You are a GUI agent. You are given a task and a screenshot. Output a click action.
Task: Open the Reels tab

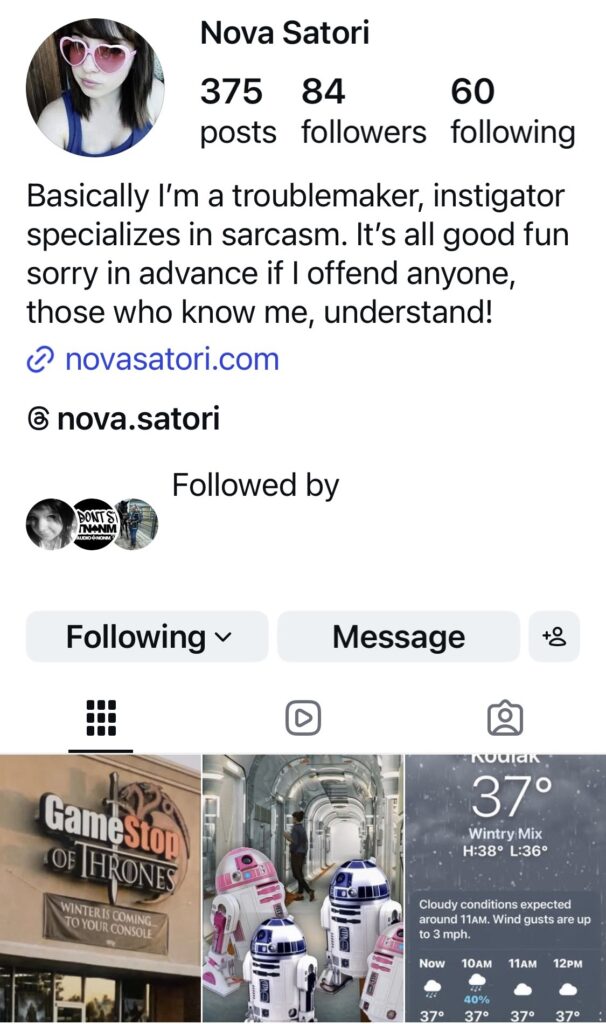(302, 717)
